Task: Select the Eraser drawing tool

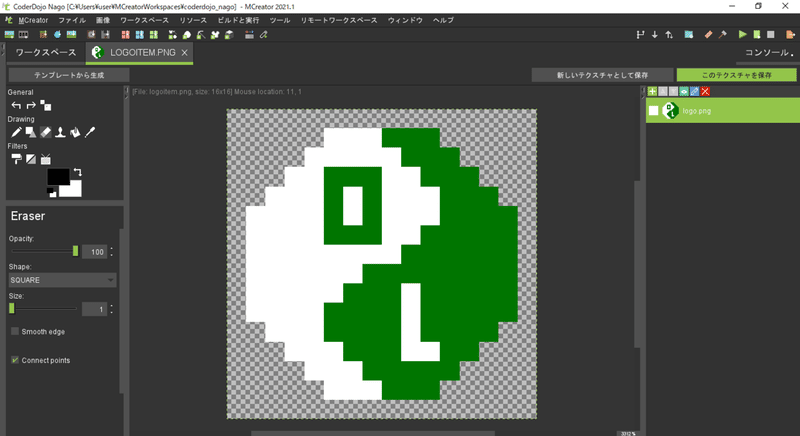Action: (x=45, y=132)
